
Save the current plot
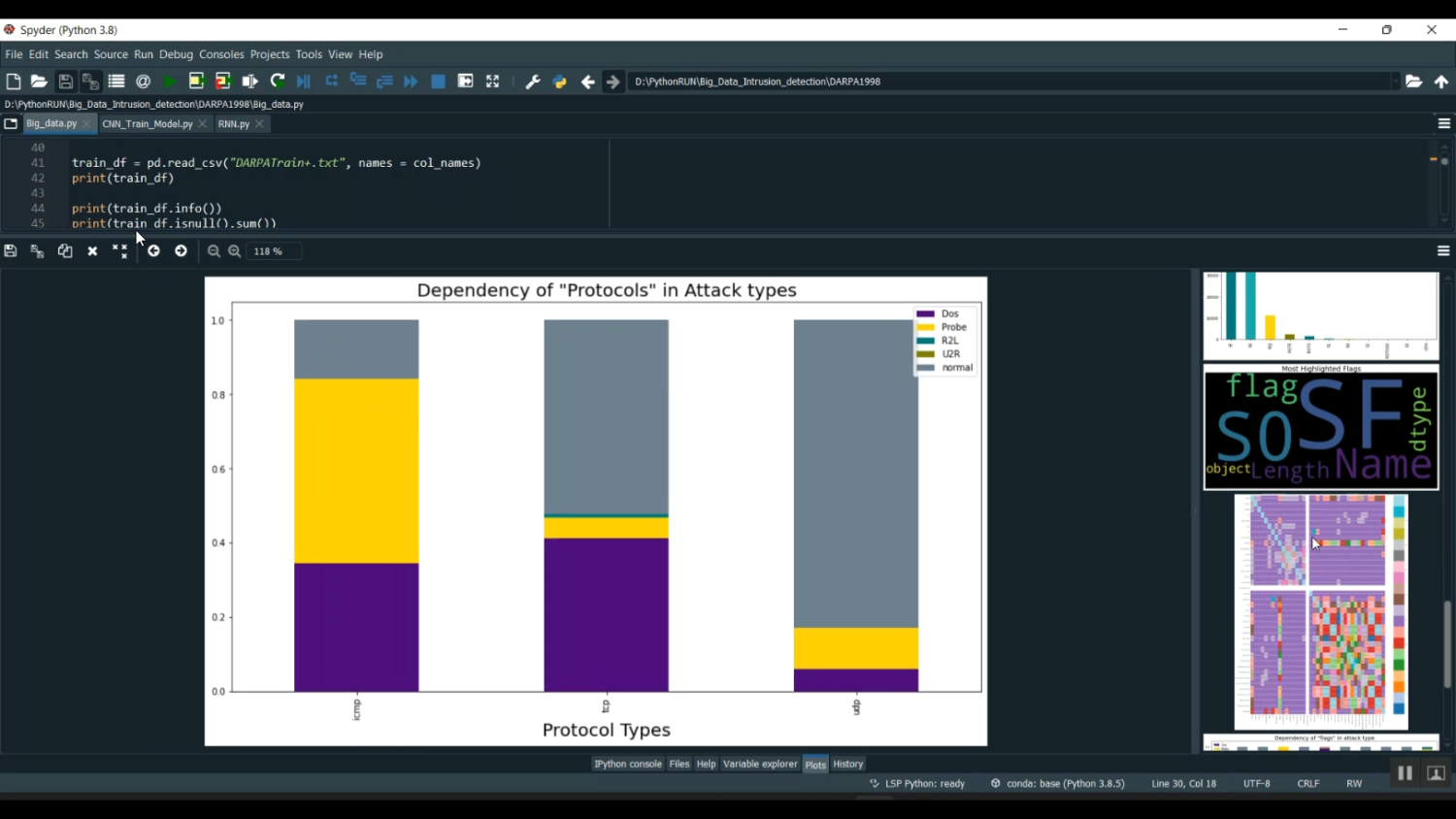pyautogui.click(x=10, y=250)
